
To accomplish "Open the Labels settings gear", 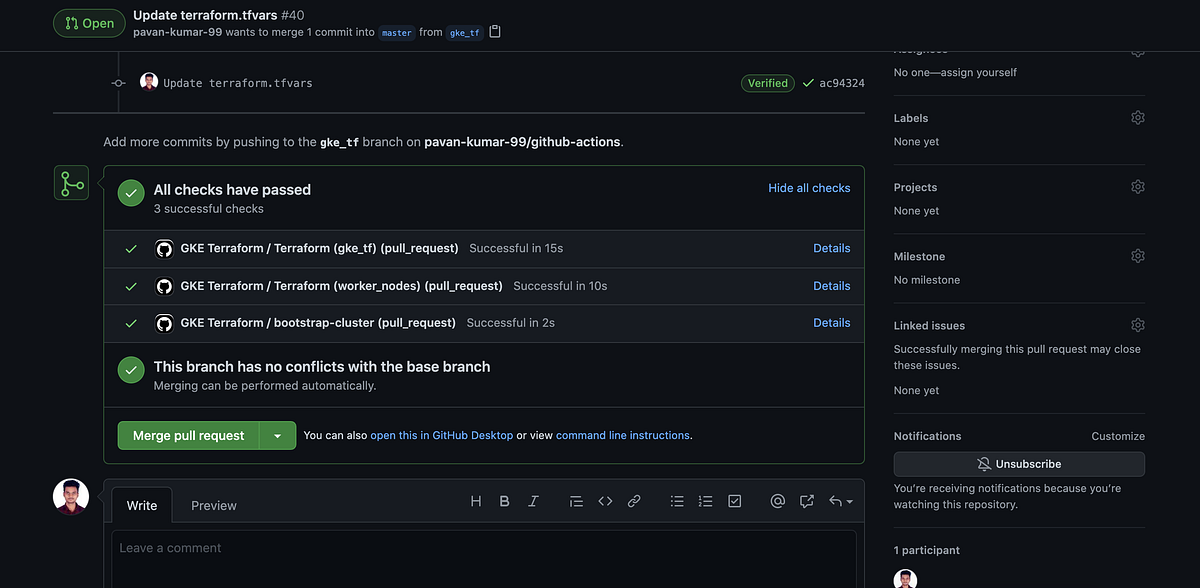I will [1137, 117].
